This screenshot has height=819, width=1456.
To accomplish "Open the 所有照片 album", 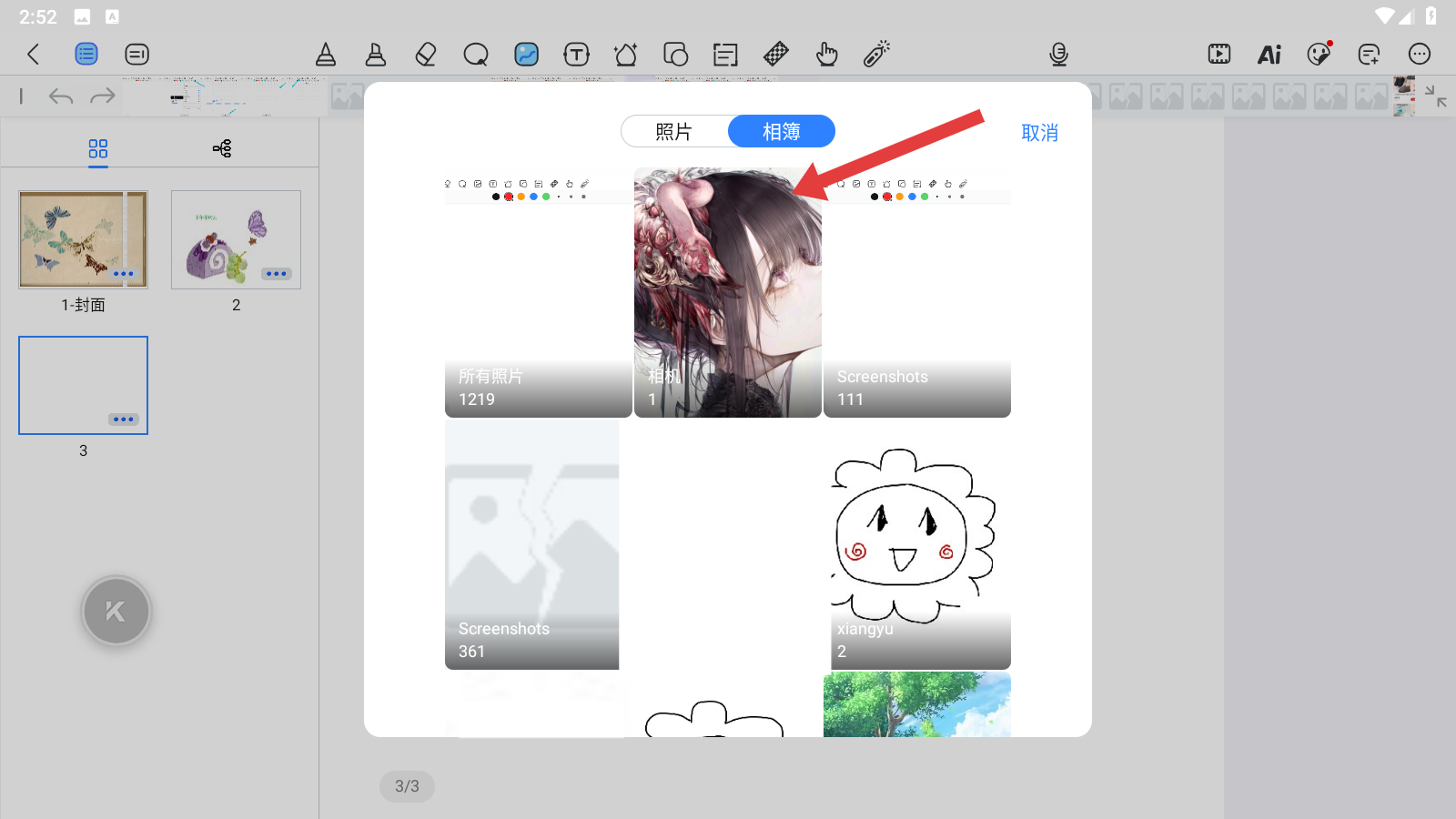I will pos(538,293).
